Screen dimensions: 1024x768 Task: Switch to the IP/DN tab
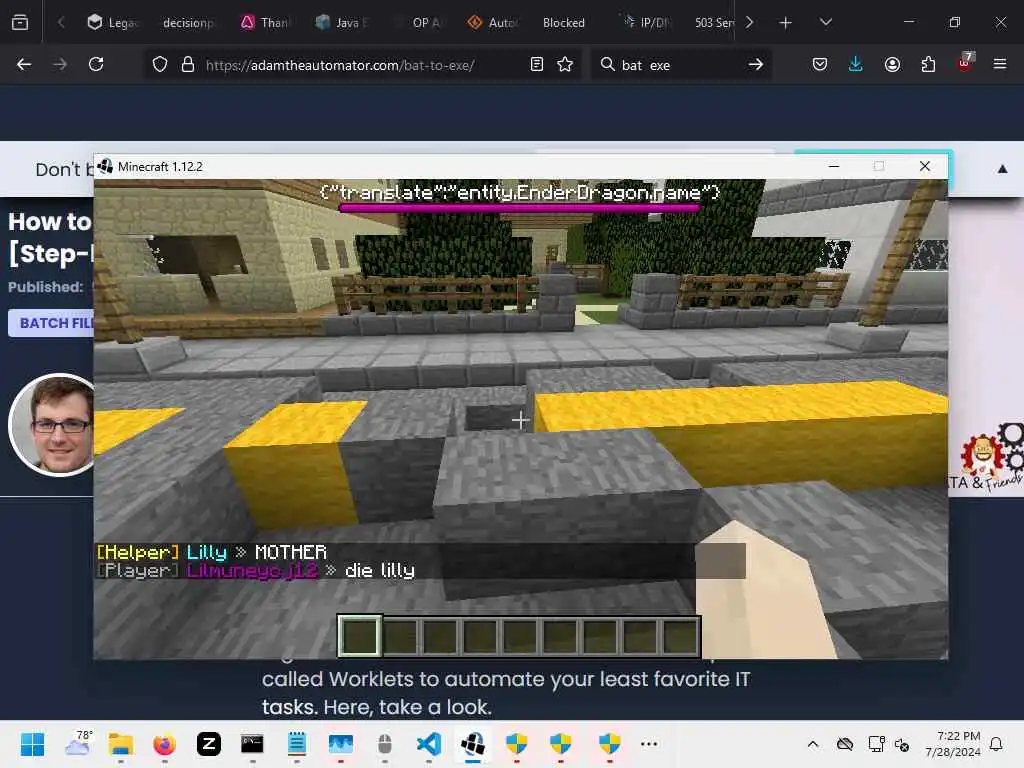tap(645, 23)
